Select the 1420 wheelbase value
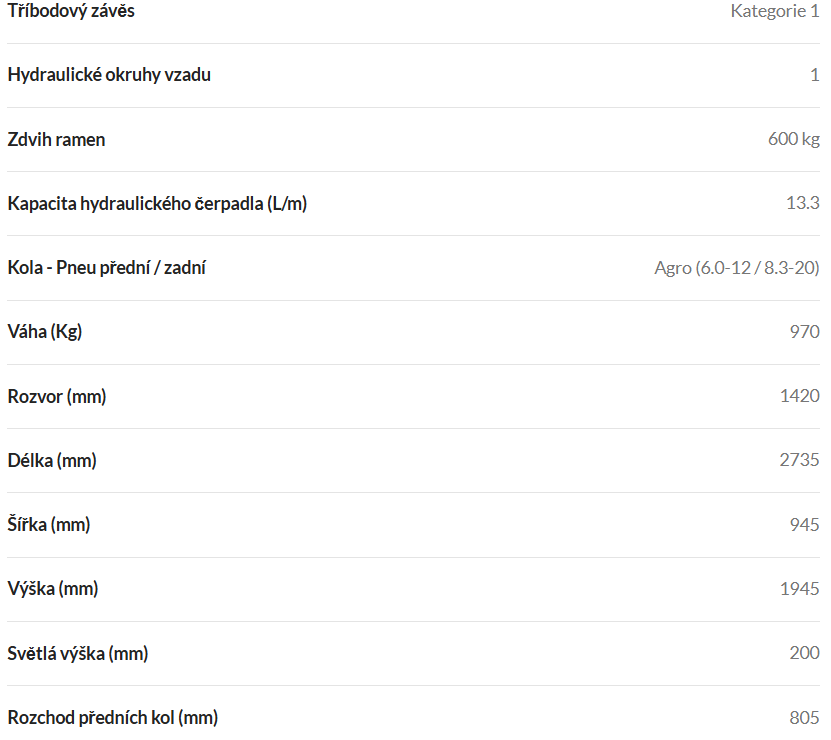Screen dimensions: 831x740 (x=800, y=395)
